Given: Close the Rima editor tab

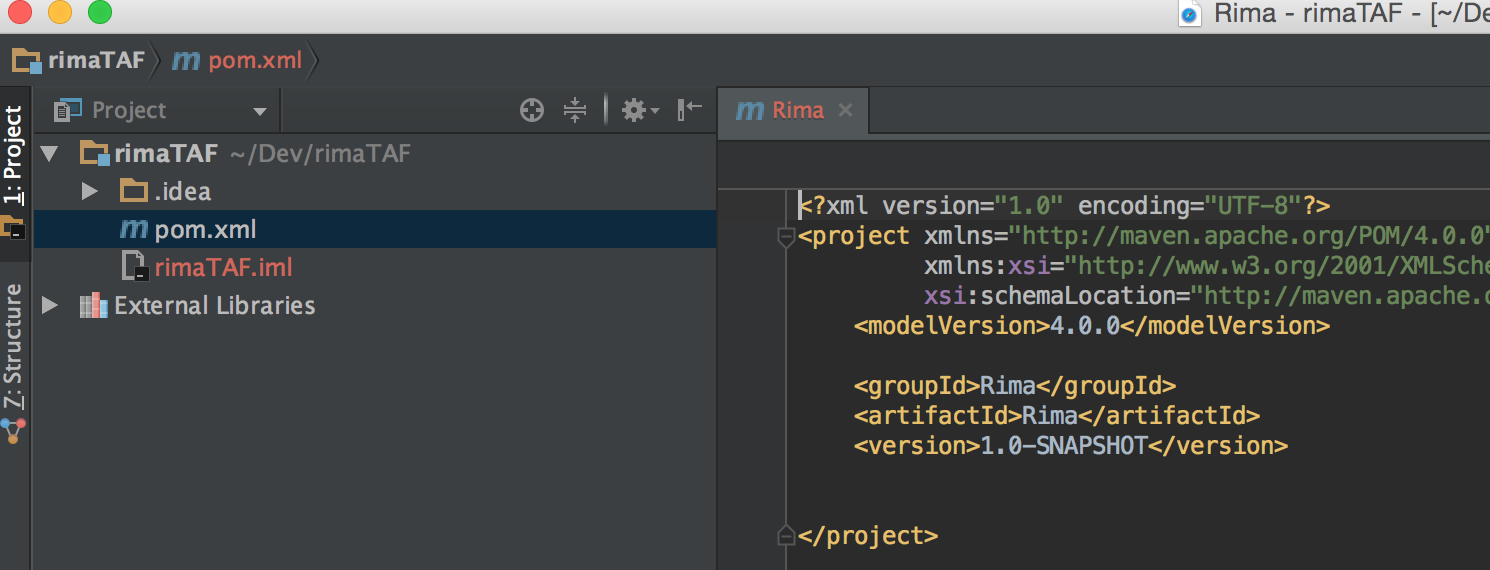Looking at the screenshot, I should [845, 110].
